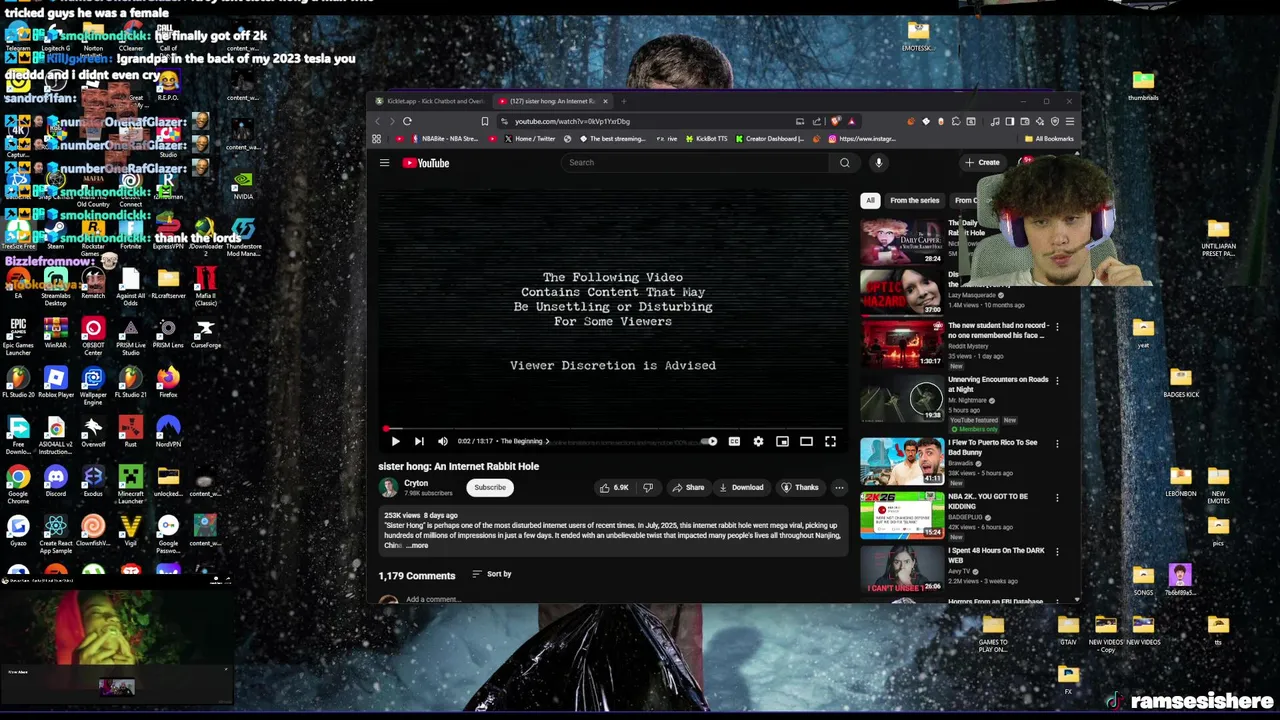Click the YouTube search magnifier button
This screenshot has width=1280, height=720.
click(845, 162)
